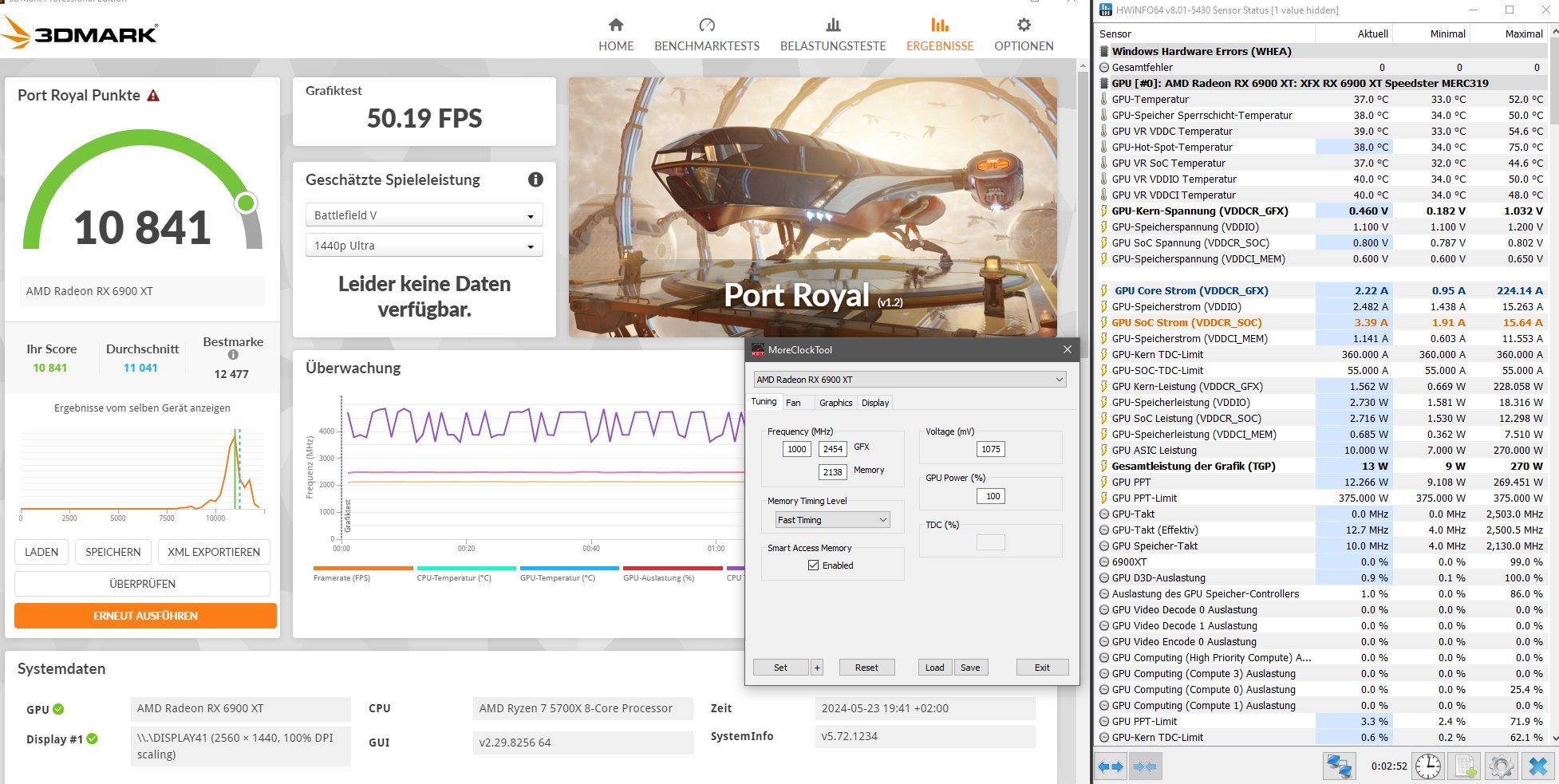Expand HWiNFO layout with left-right arrows button

click(x=1111, y=766)
